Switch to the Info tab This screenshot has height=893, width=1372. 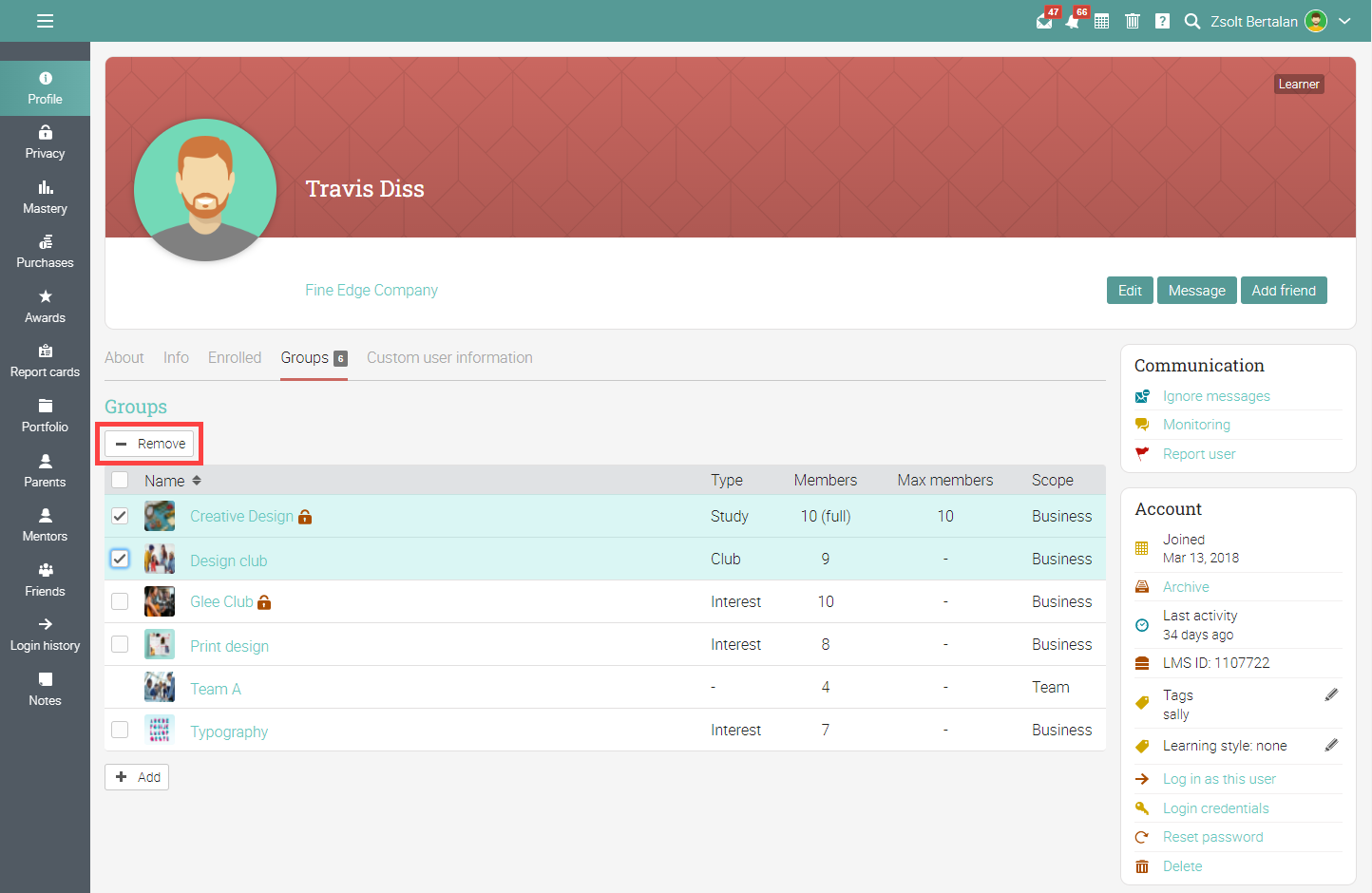(176, 357)
